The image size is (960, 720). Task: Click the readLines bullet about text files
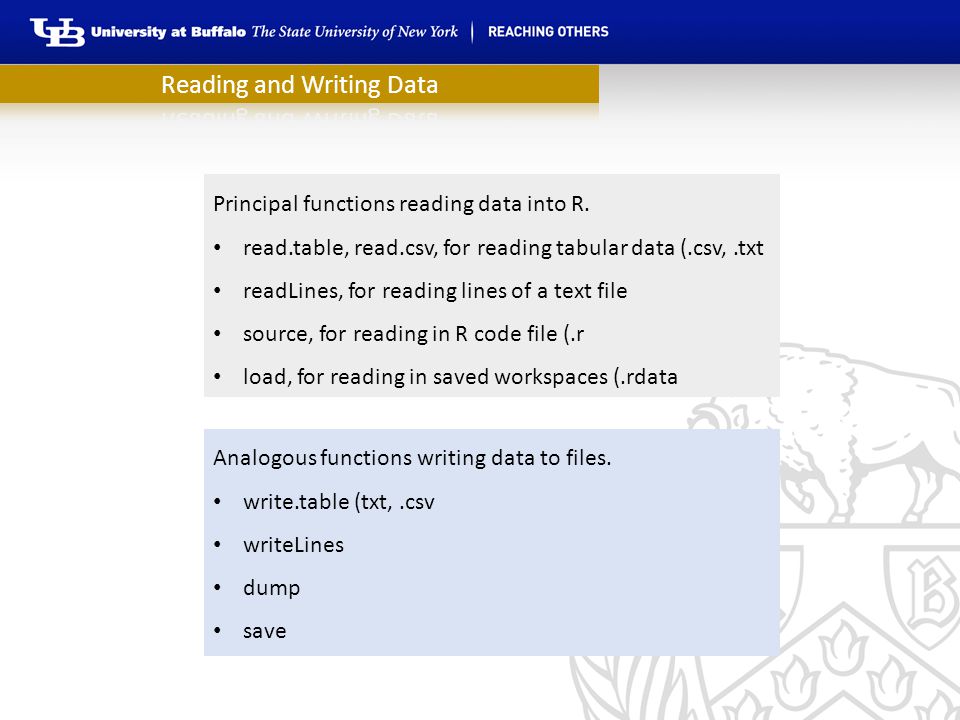[x=435, y=291]
